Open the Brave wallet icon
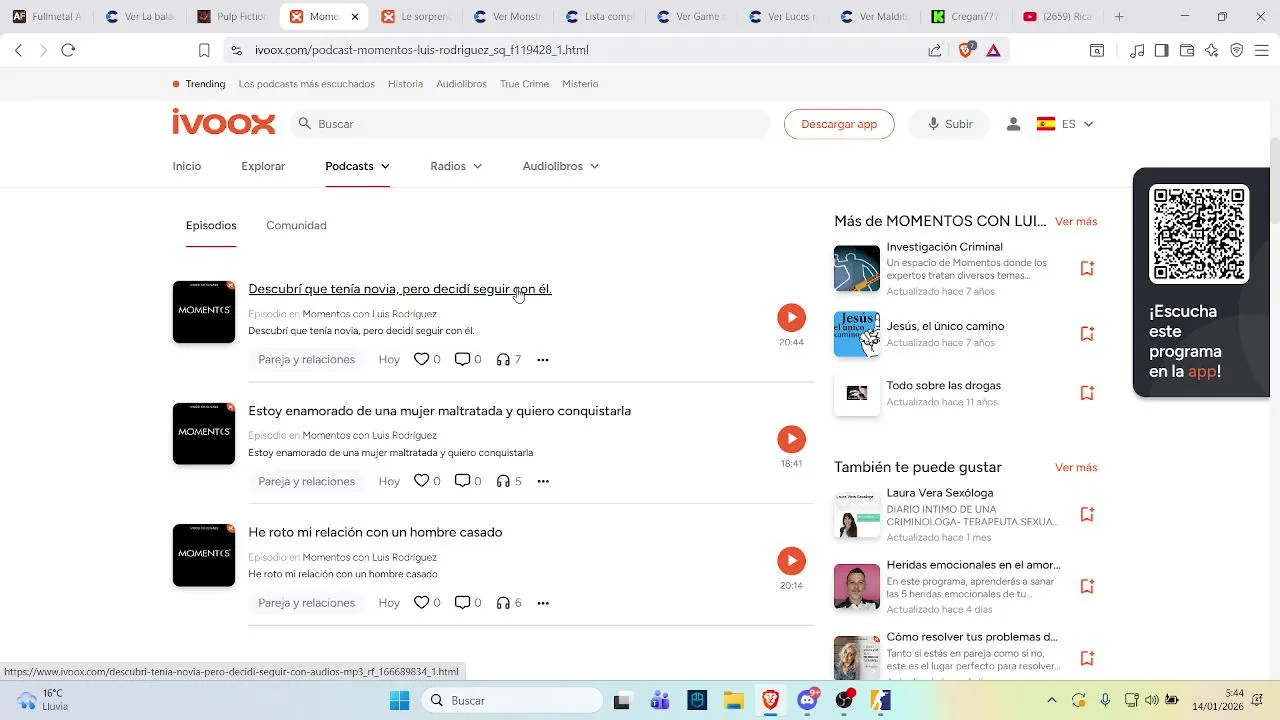The height and width of the screenshot is (720, 1280). [1187, 50]
